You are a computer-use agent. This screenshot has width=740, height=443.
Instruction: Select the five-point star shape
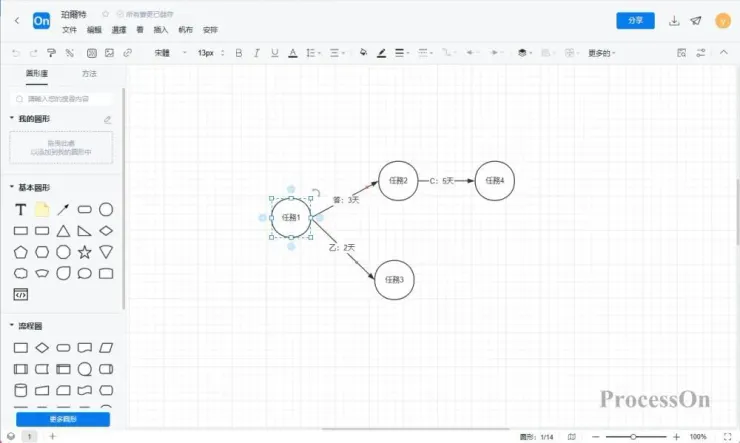[x=84, y=252]
